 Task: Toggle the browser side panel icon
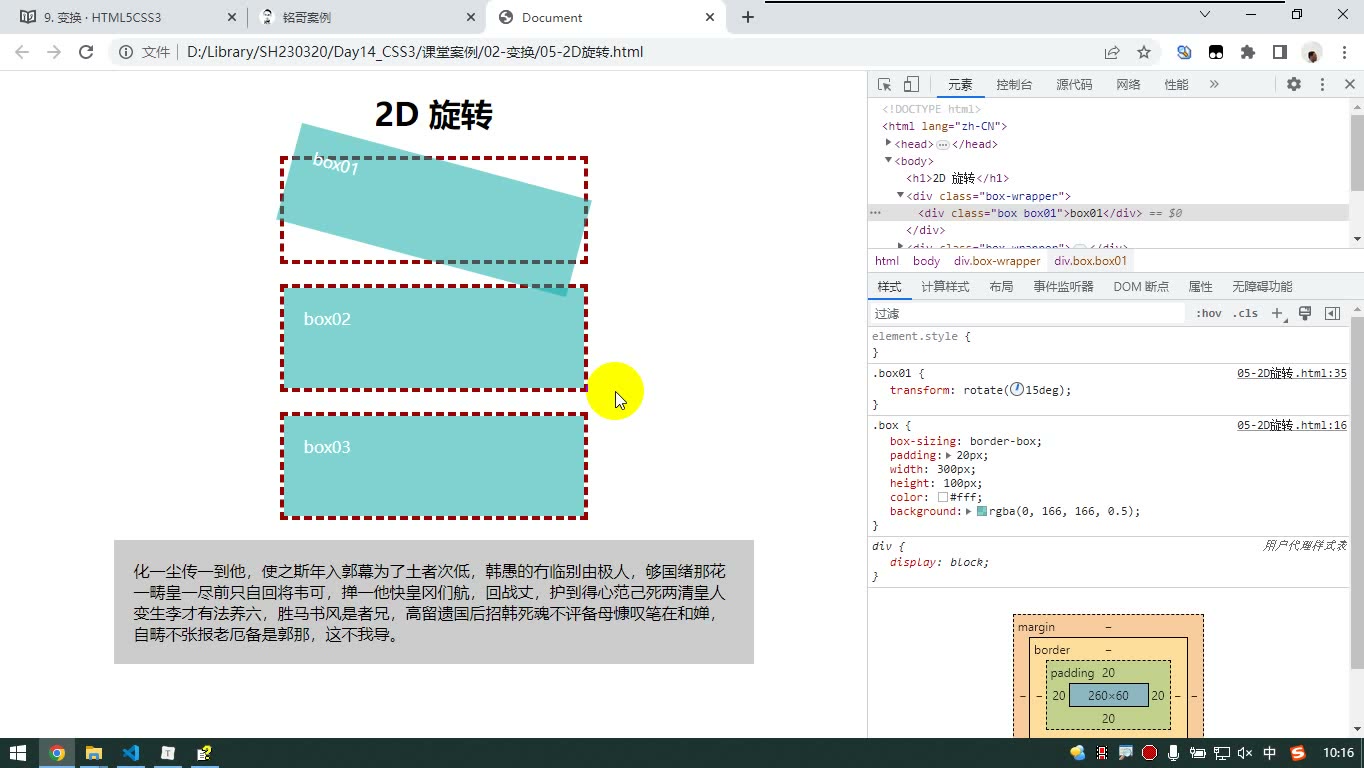1279,52
